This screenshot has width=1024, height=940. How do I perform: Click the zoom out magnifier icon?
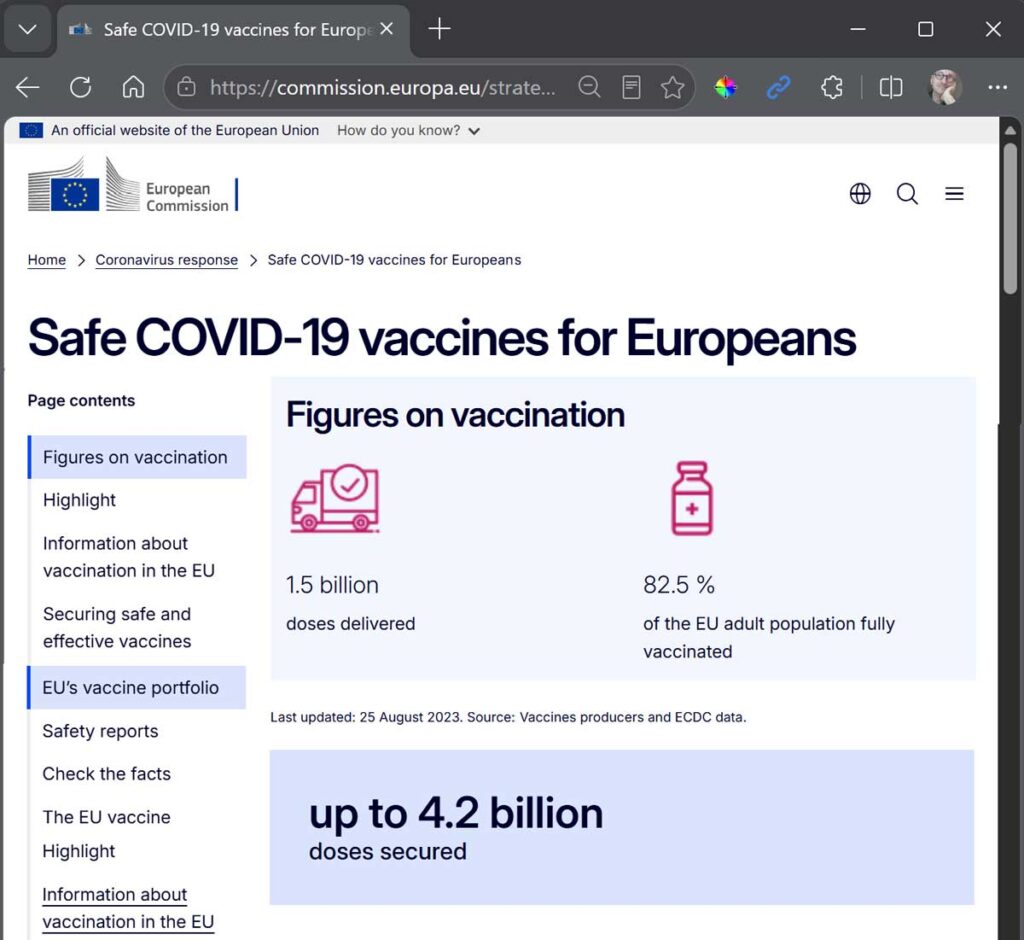tap(589, 87)
